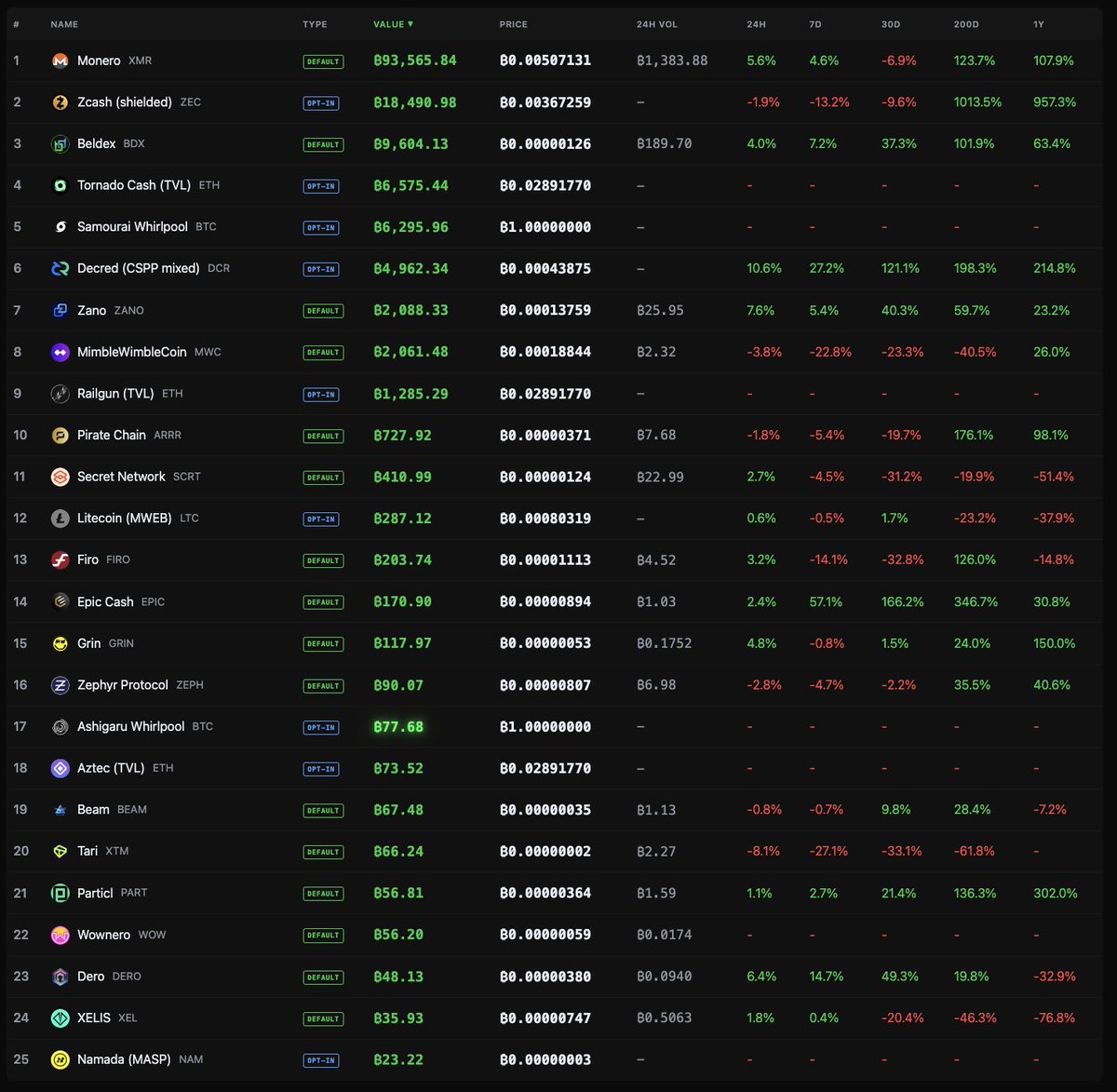Click the Decred coin logo
This screenshot has height=1092, width=1117.
pyautogui.click(x=60, y=268)
